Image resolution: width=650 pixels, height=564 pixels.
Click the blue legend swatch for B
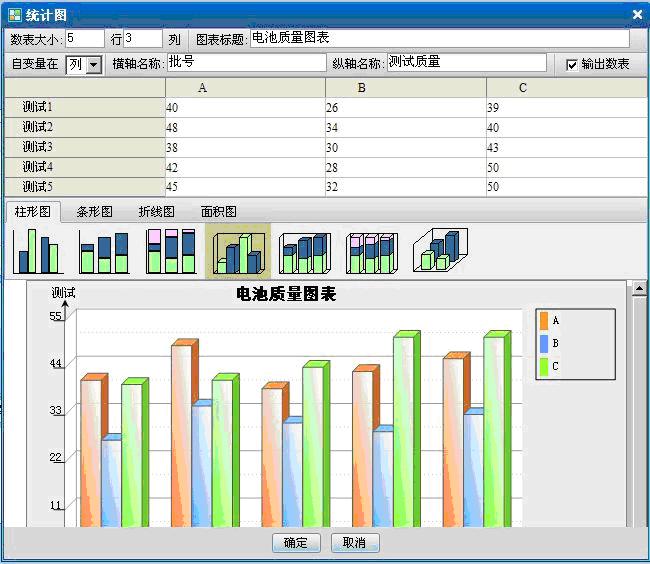pyautogui.click(x=544, y=344)
